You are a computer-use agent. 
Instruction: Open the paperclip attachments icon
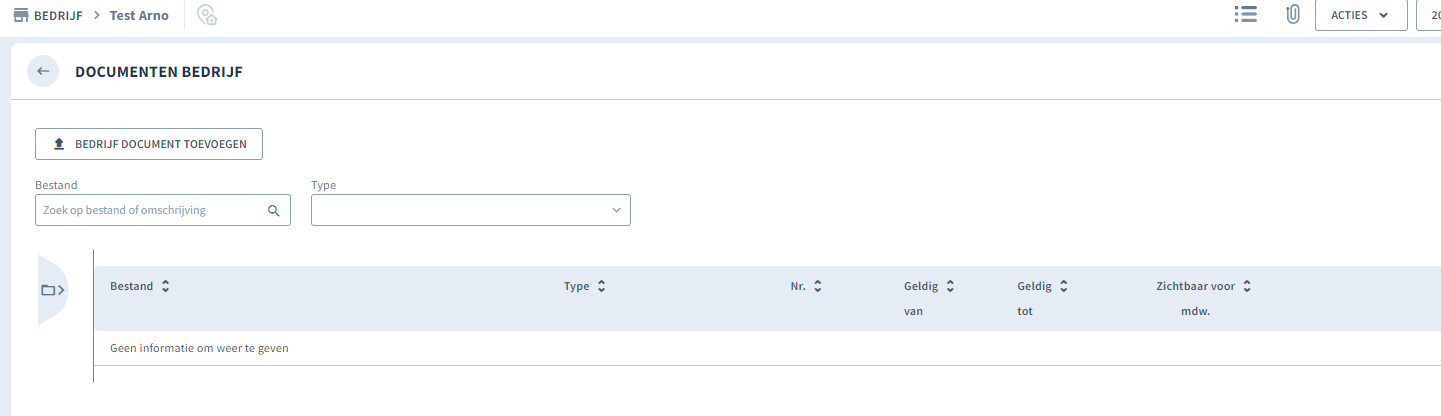click(1292, 15)
